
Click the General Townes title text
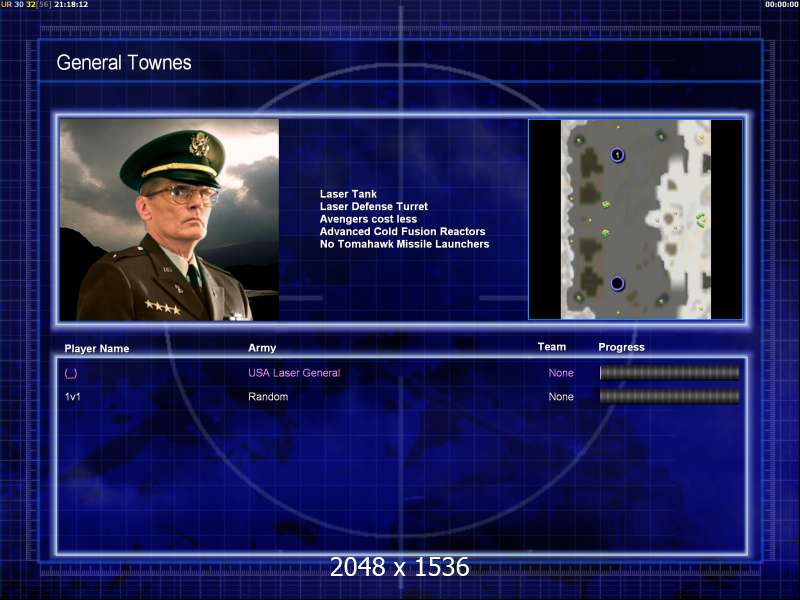coord(124,63)
